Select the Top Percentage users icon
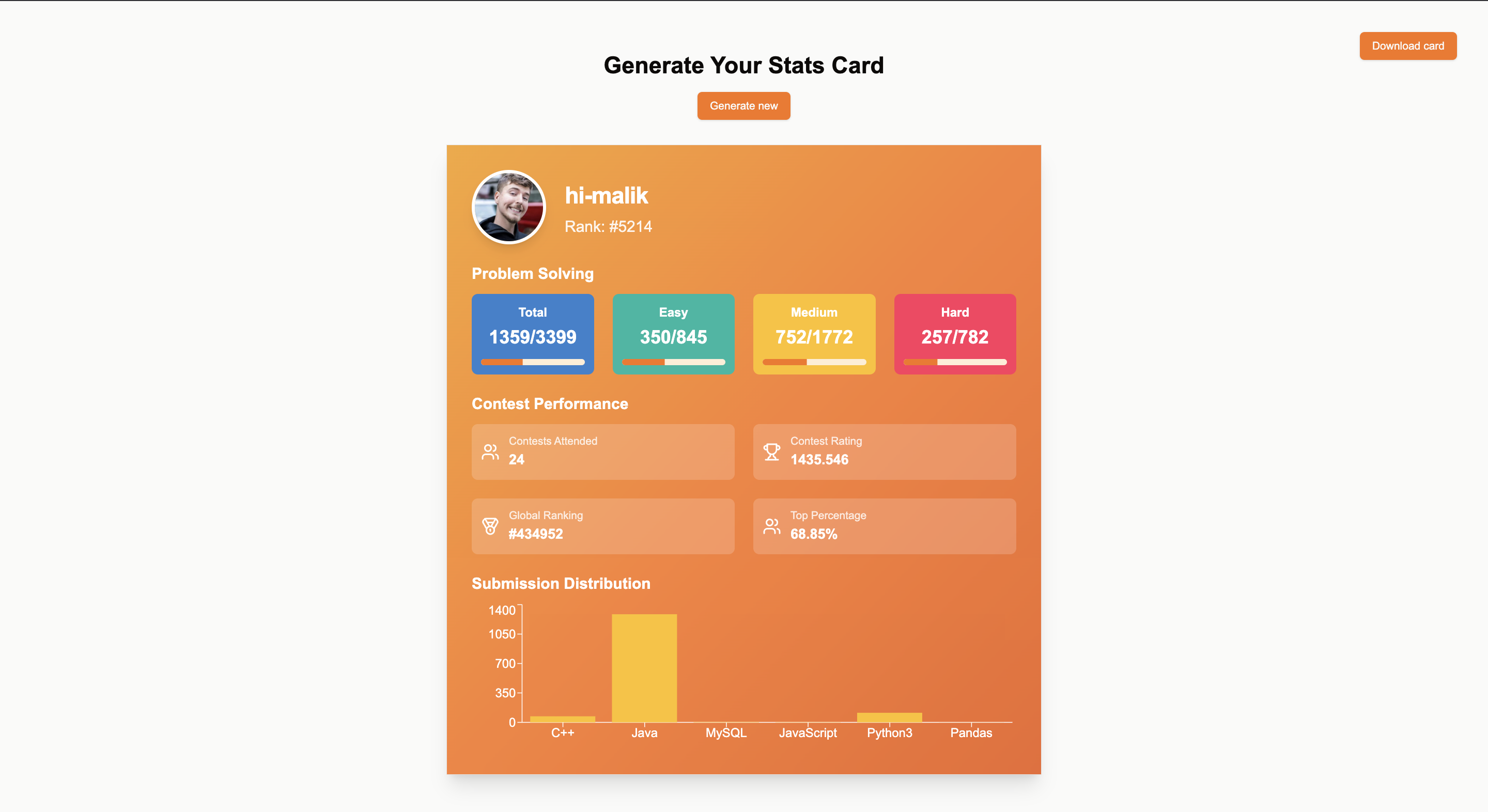This screenshot has height=812, width=1488. 771,526
